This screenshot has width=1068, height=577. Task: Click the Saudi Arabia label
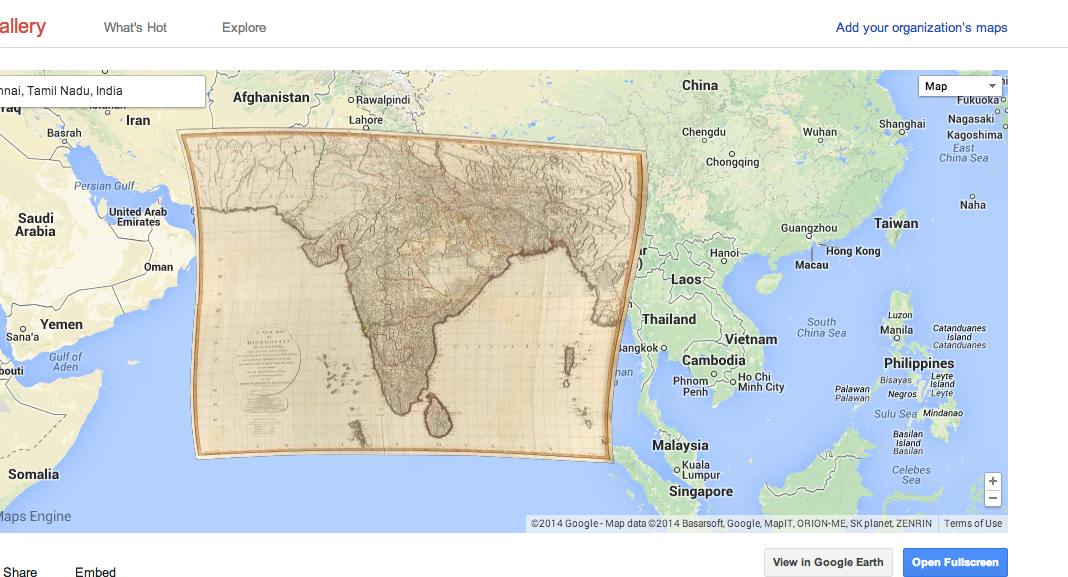pos(35,225)
